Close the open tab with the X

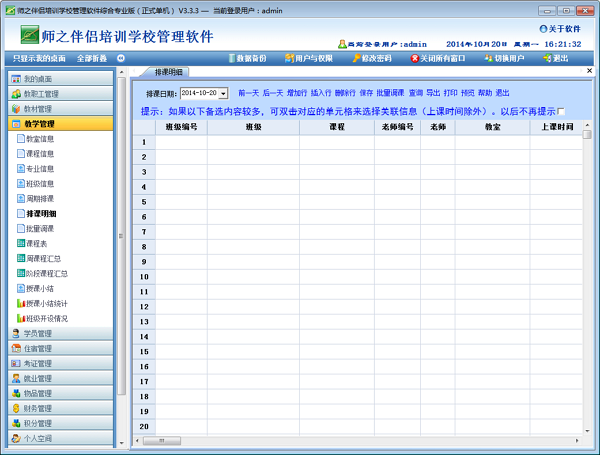(589, 71)
